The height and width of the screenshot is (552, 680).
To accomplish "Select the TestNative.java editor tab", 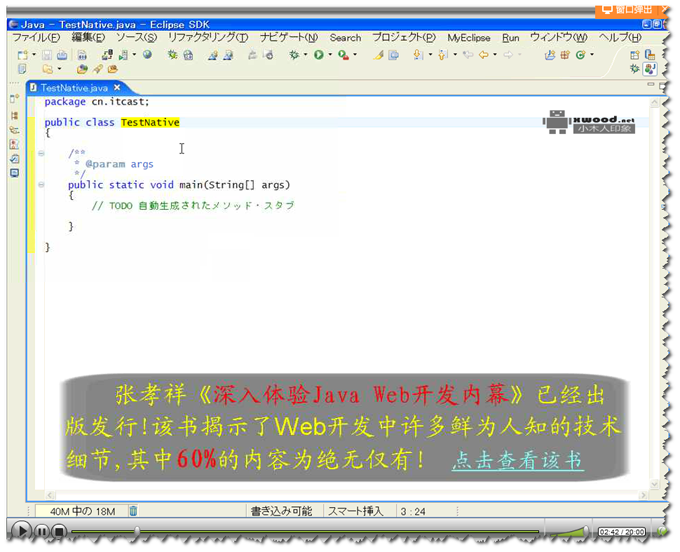I will (x=74, y=88).
